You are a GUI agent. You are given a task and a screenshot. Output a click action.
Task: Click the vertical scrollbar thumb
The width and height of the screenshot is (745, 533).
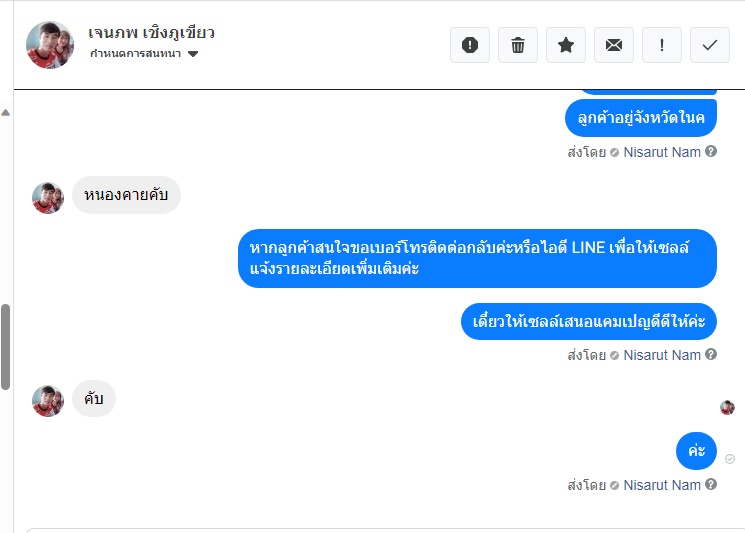(x=6, y=347)
